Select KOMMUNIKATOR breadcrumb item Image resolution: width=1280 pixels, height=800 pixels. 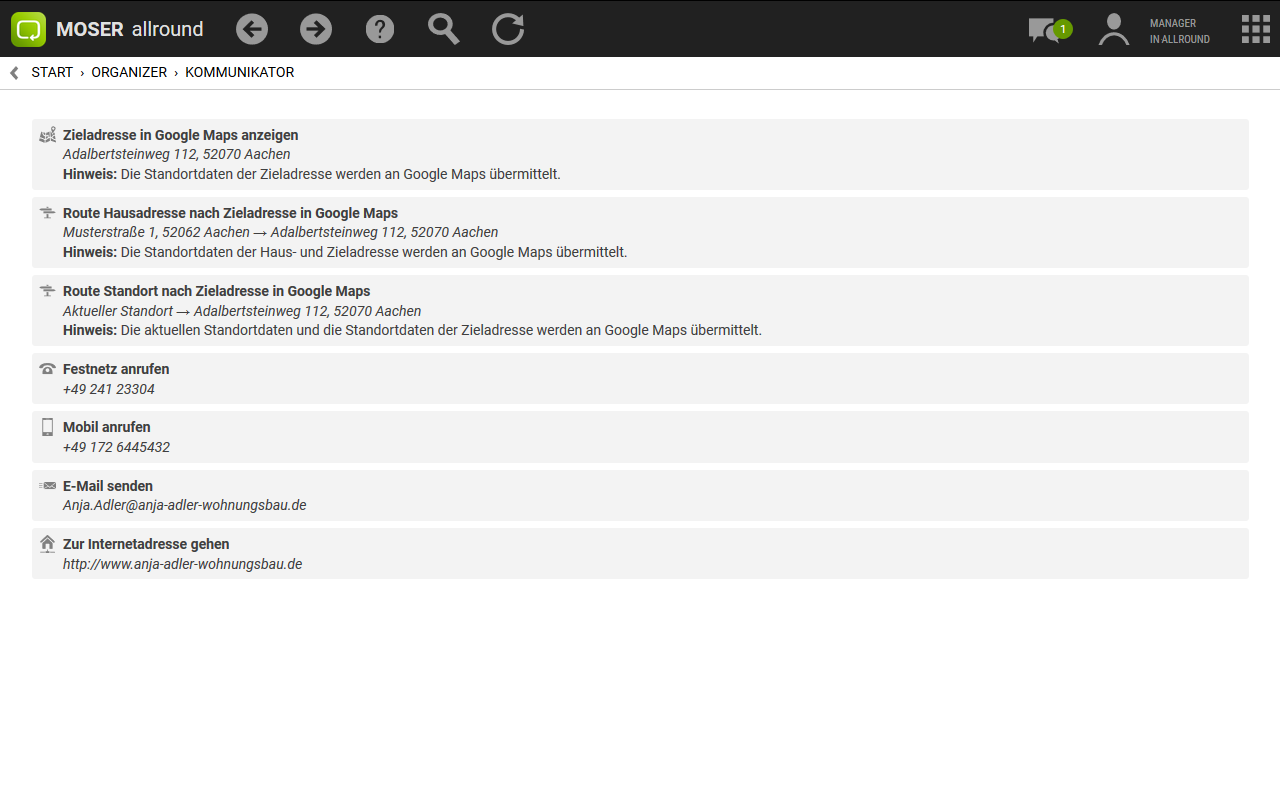point(239,73)
